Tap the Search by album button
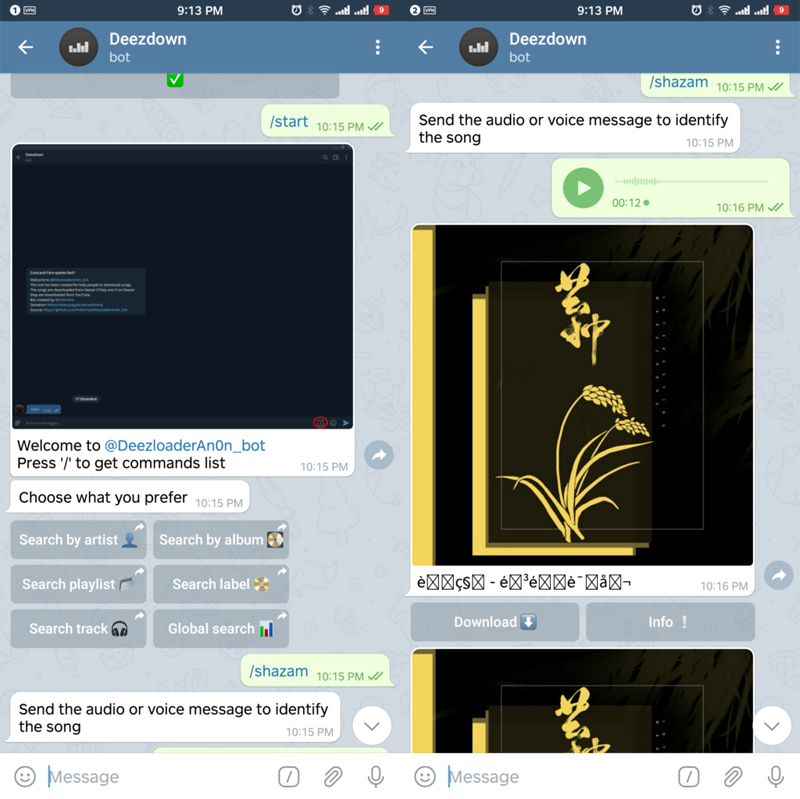The image size is (800, 799). (x=221, y=540)
